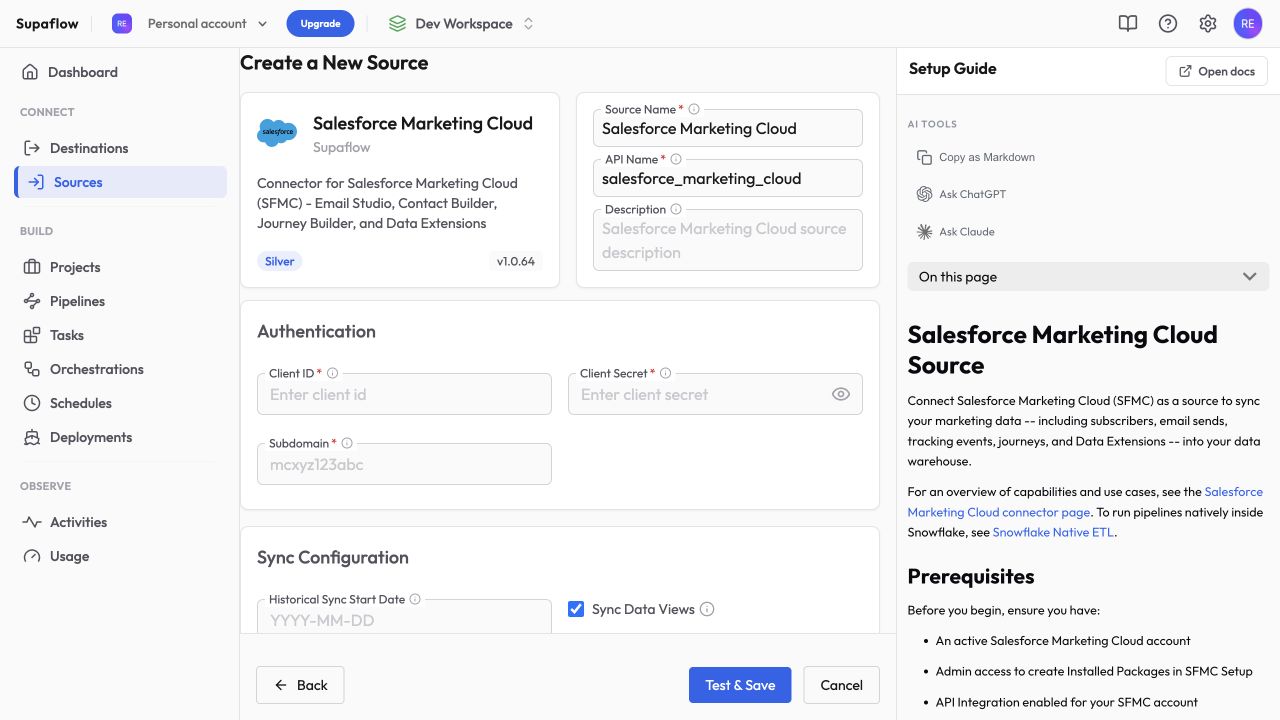The height and width of the screenshot is (720, 1280).
Task: Open Destinations in sidebar
Action: tap(120, 148)
